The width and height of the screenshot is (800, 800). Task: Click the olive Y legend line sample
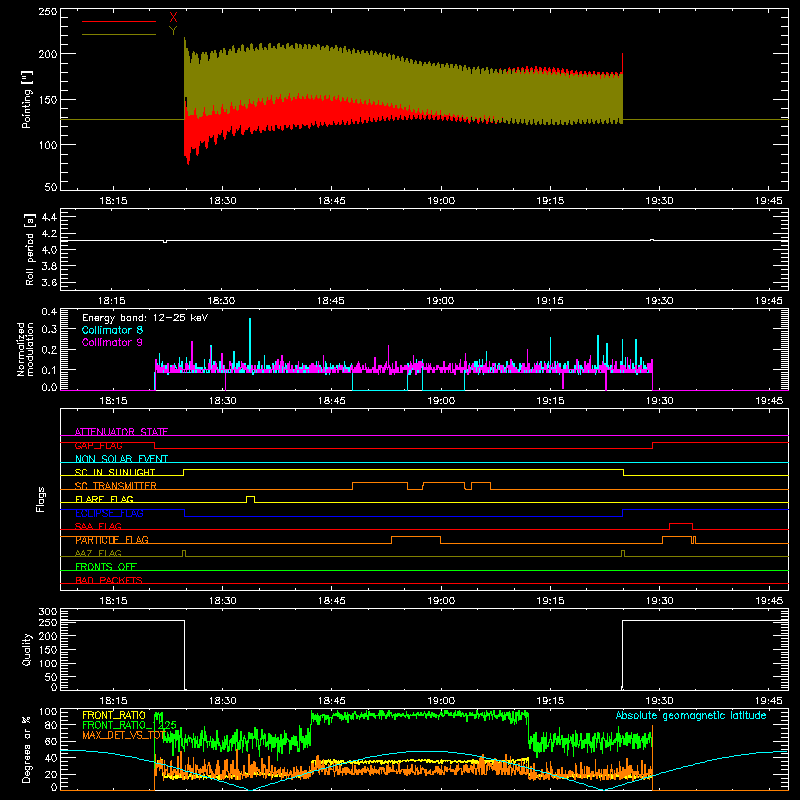[118, 34]
